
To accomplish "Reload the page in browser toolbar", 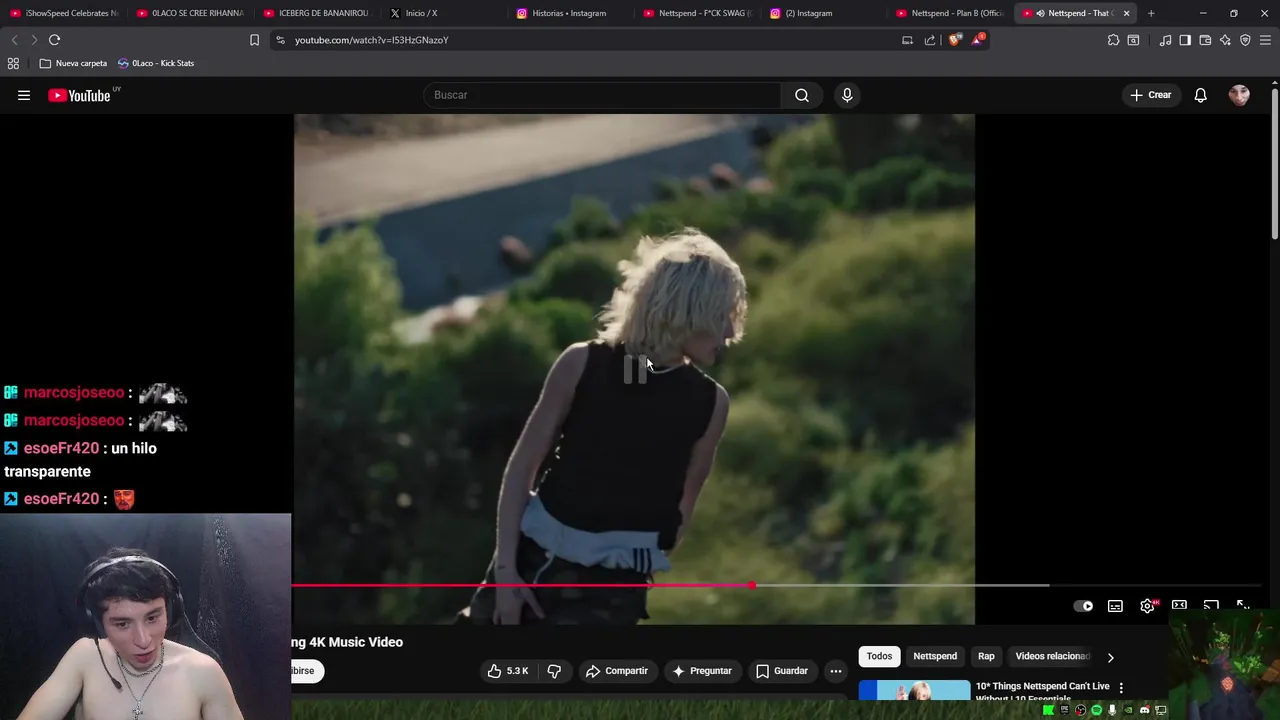I will click(x=54, y=40).
